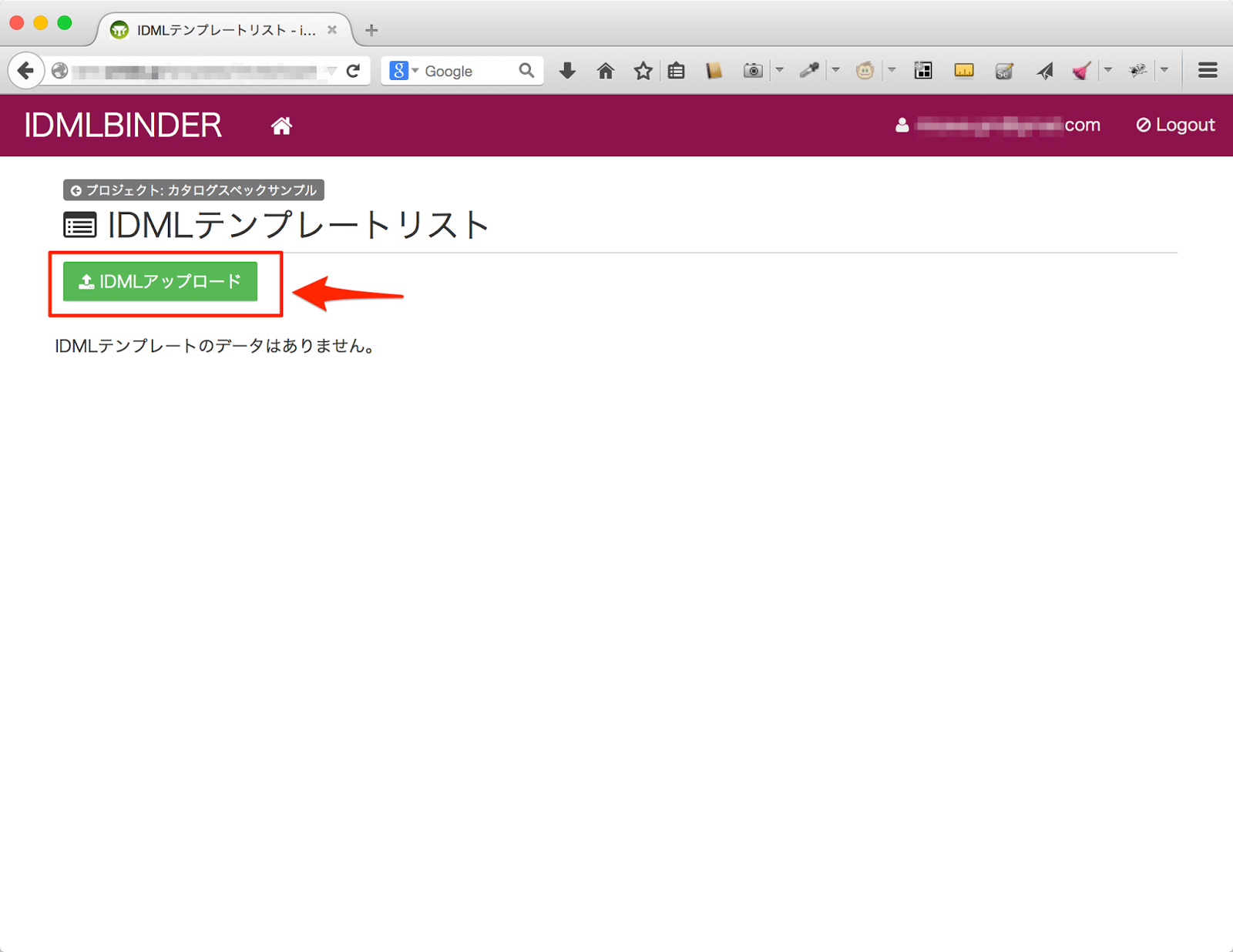Open the Downloads arrow icon

coord(567,70)
